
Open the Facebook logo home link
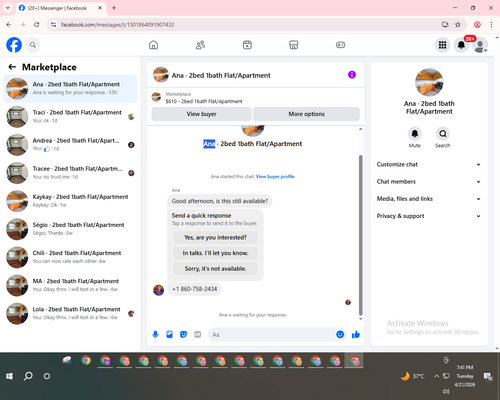click(x=14, y=45)
